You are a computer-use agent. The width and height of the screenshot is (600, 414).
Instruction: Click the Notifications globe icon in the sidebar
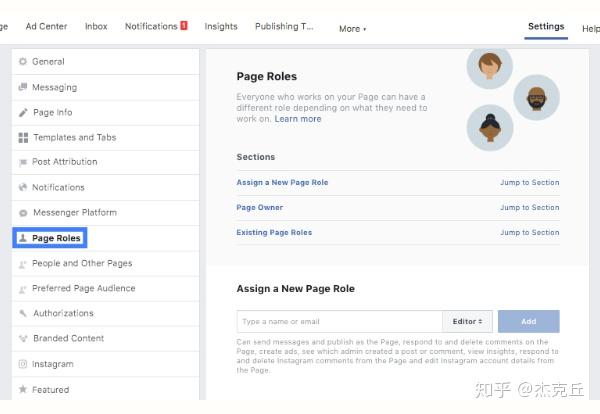click(x=23, y=187)
